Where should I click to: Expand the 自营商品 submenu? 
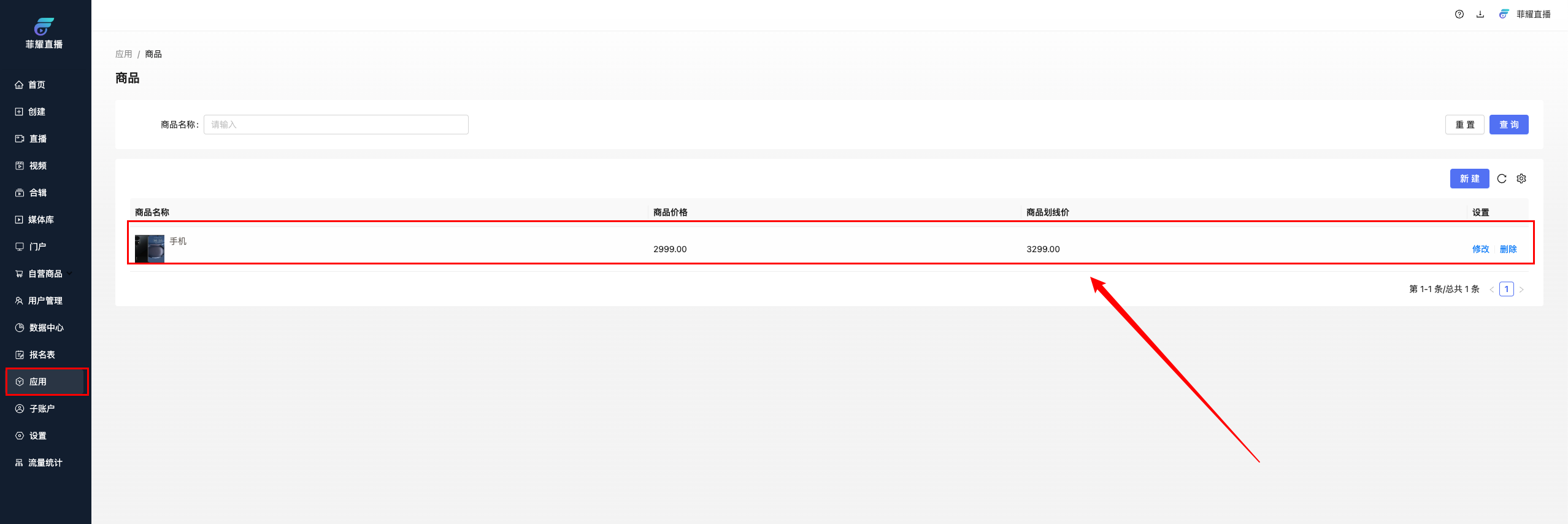point(45,274)
